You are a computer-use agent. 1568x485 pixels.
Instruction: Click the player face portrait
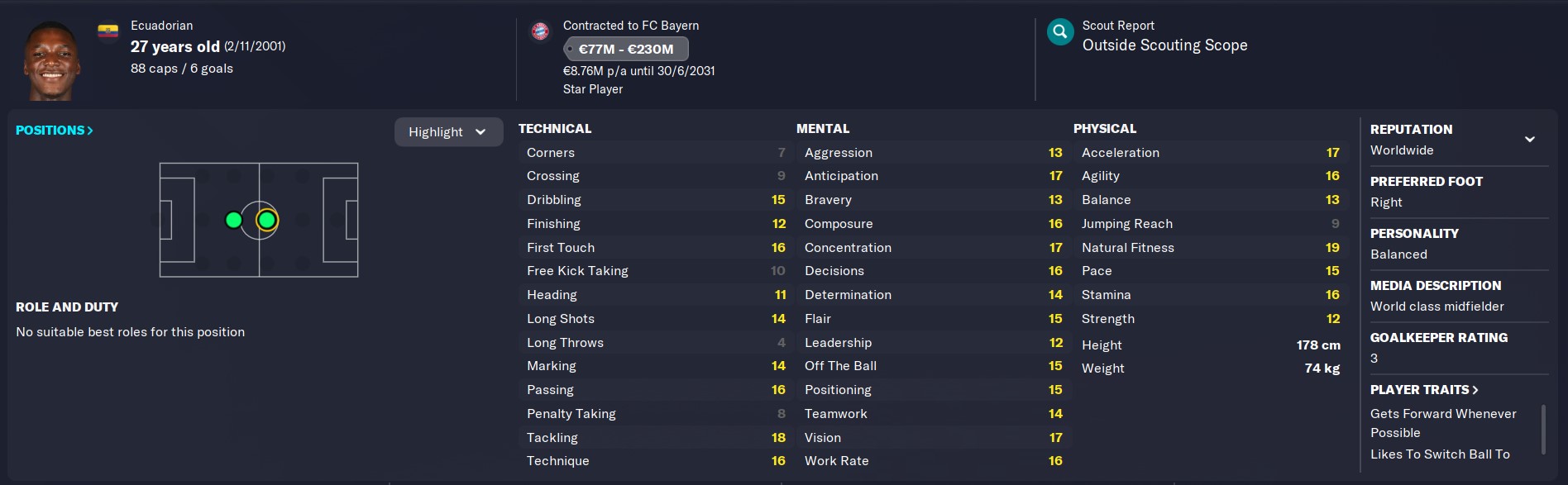[x=51, y=60]
